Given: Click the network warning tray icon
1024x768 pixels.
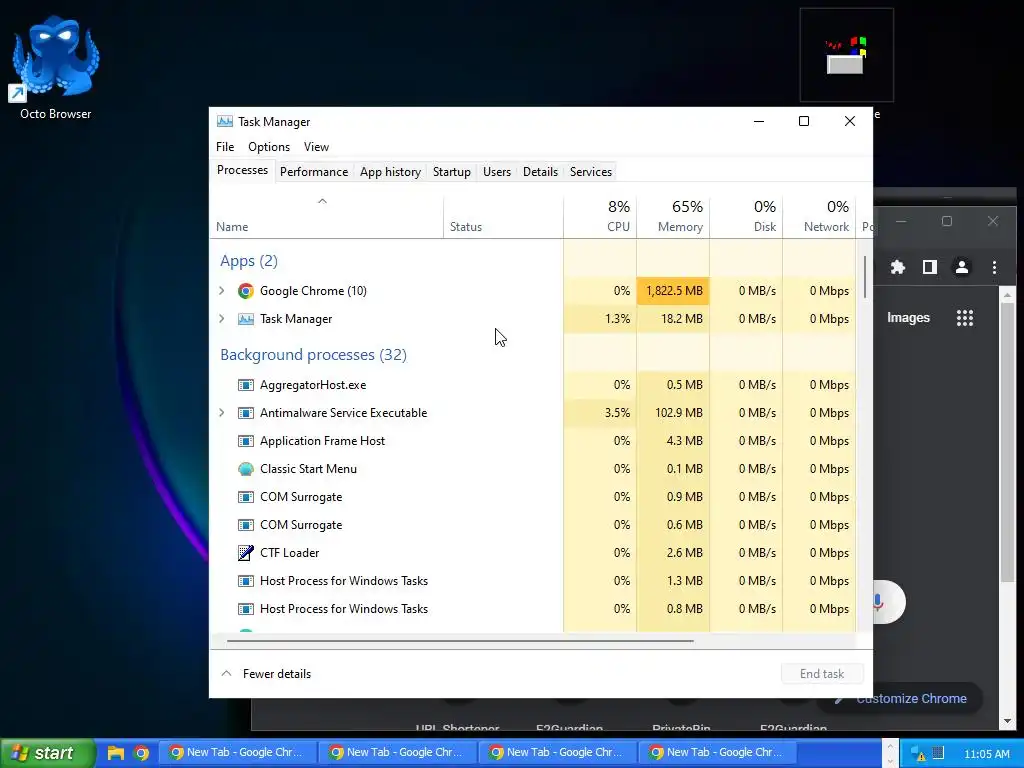Looking at the screenshot, I should [x=918, y=754].
